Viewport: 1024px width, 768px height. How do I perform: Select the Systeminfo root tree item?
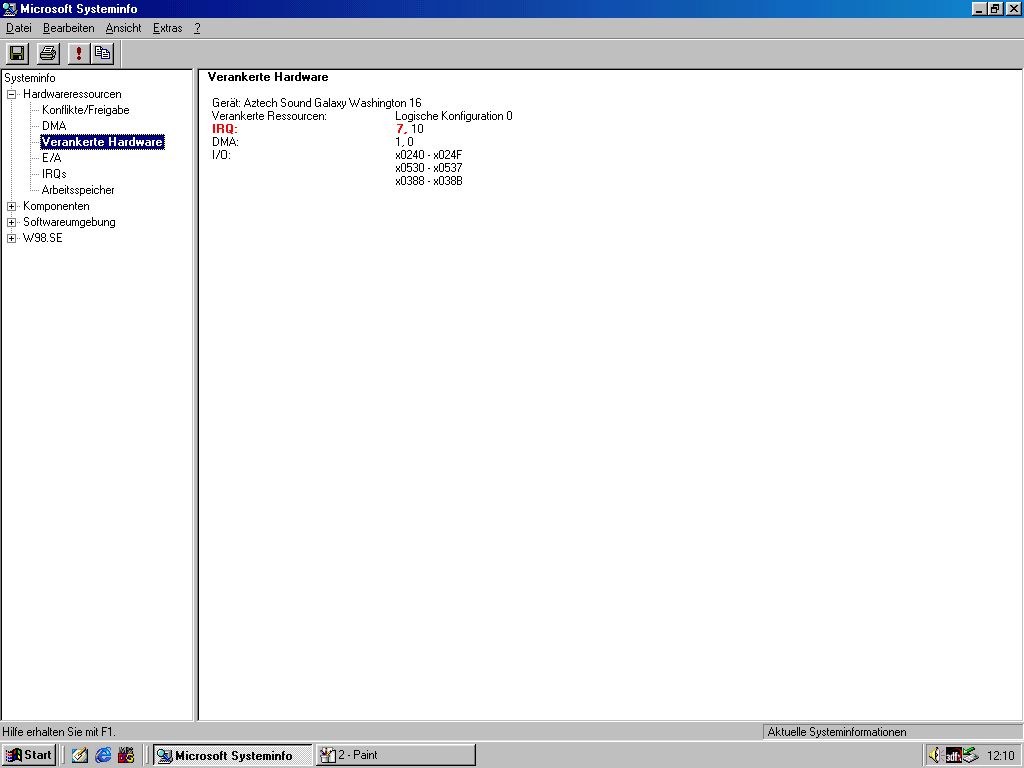click(x=30, y=78)
